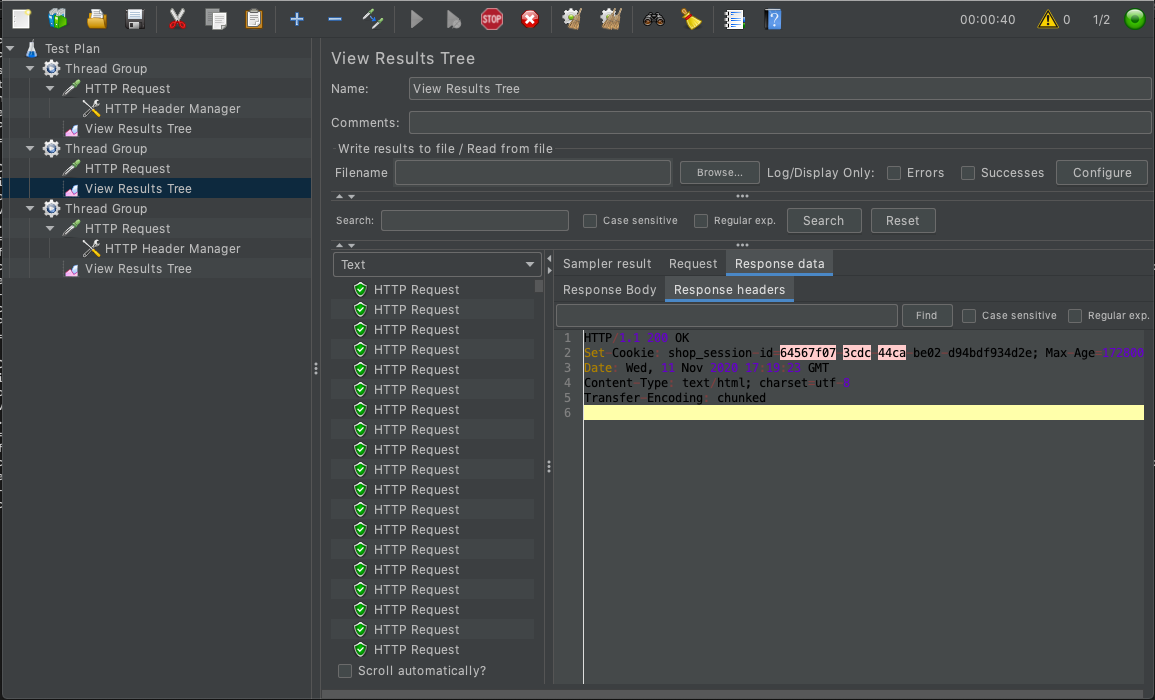1155x700 pixels.
Task: Clear all results with the double-broom icon
Action: pyautogui.click(x=612, y=19)
